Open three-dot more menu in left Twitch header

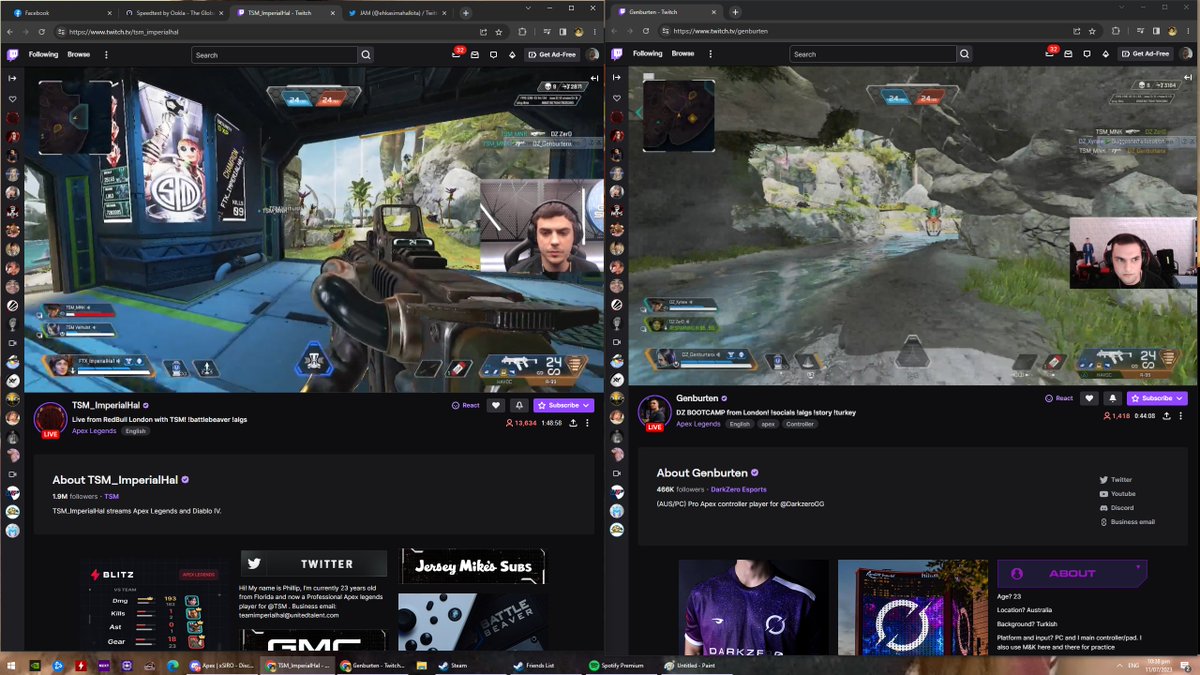click(106, 54)
